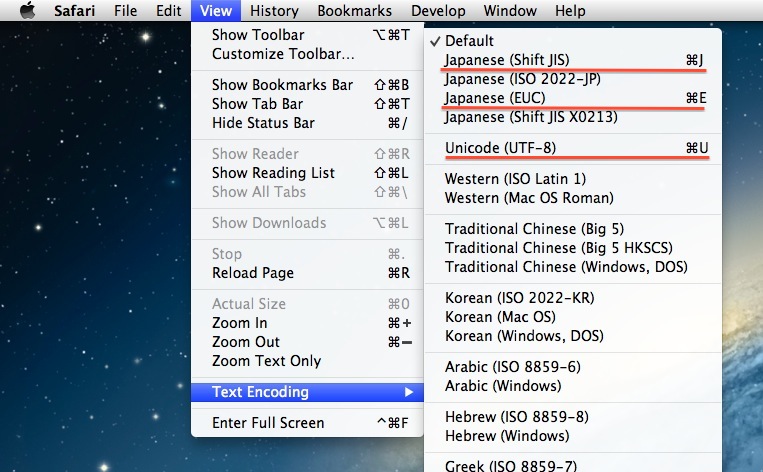
Task: Select Japanese (Shift JIS X0213) encoding
Action: (x=573, y=117)
